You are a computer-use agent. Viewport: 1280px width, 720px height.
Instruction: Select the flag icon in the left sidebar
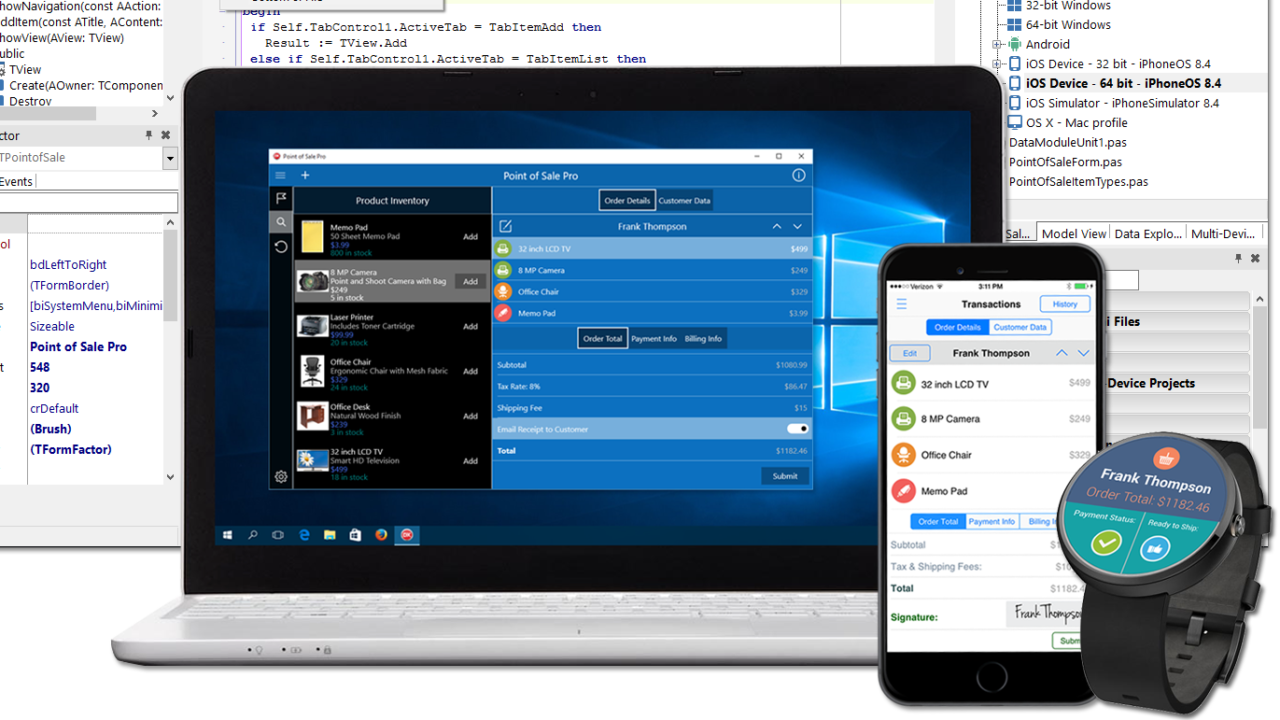pyautogui.click(x=281, y=199)
